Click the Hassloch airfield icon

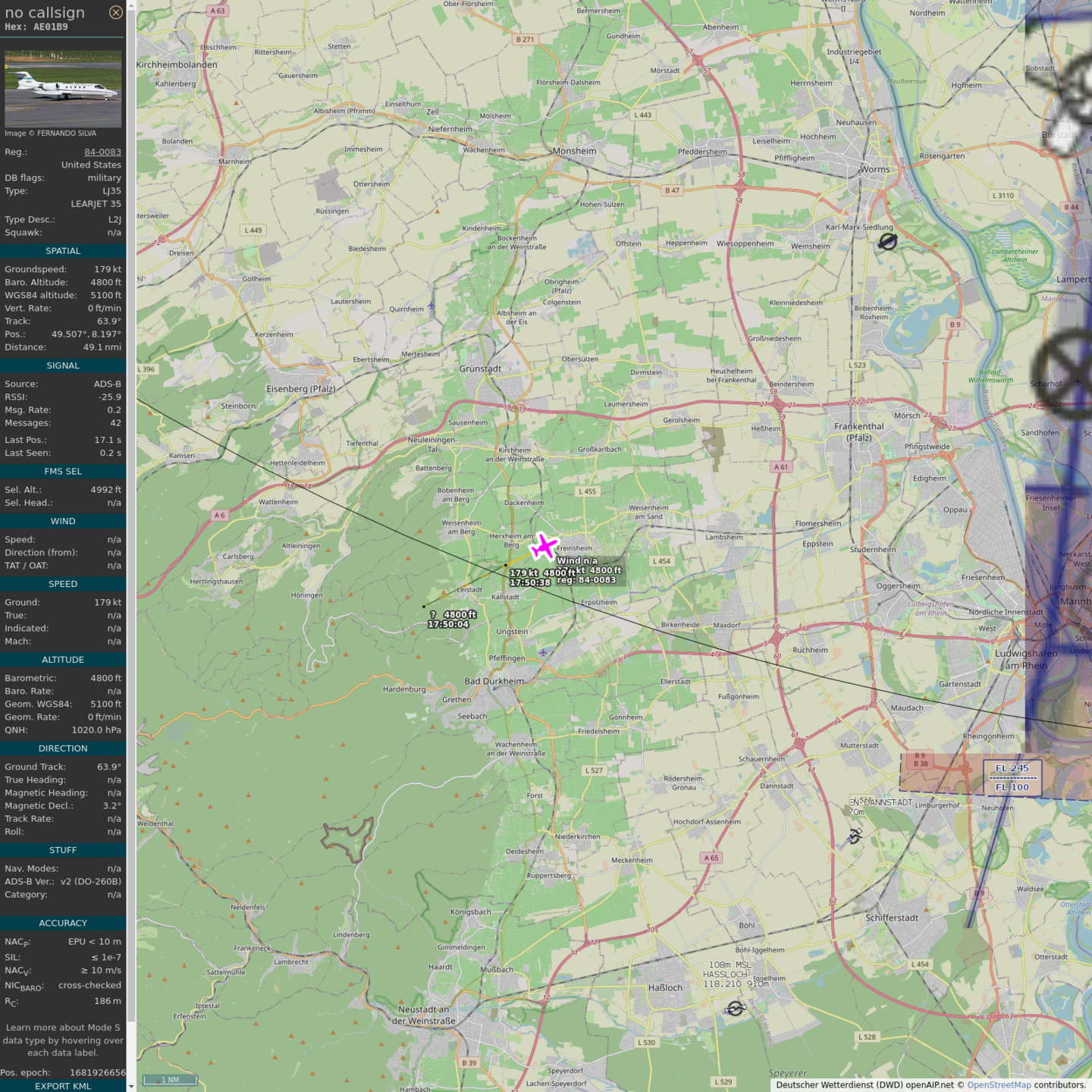(x=735, y=1009)
